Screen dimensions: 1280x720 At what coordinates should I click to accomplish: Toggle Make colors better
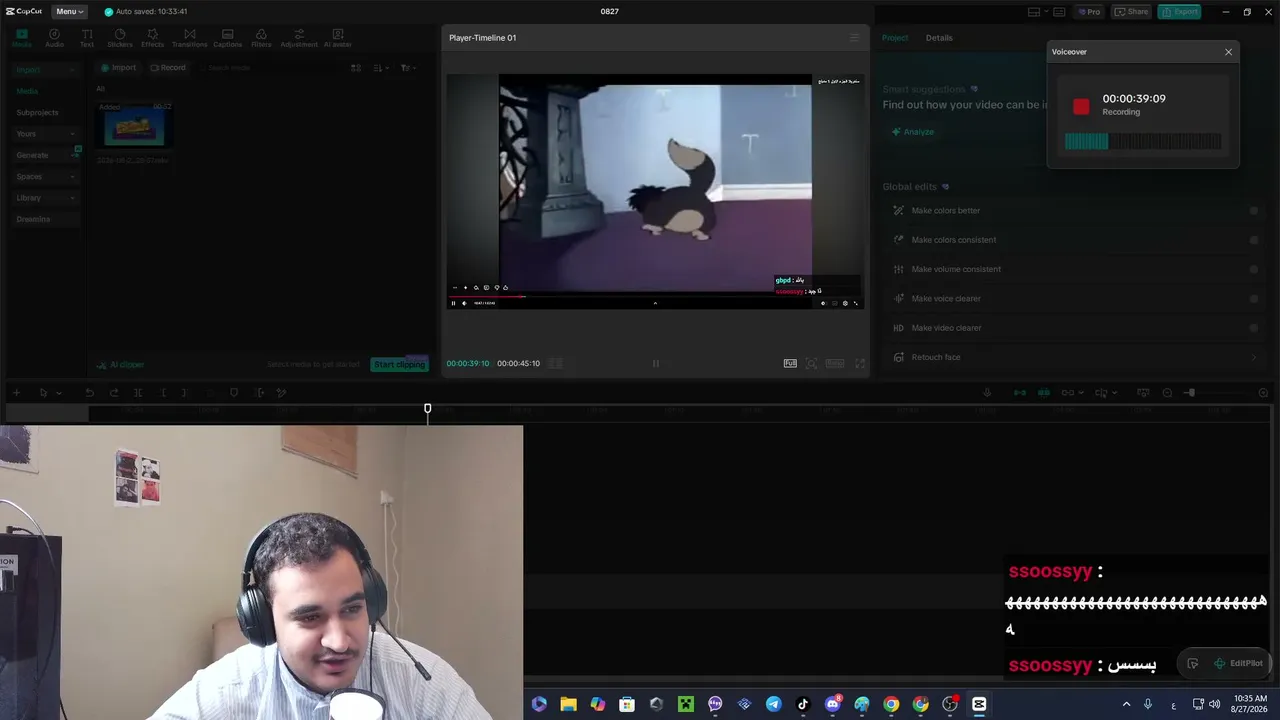tap(1253, 211)
